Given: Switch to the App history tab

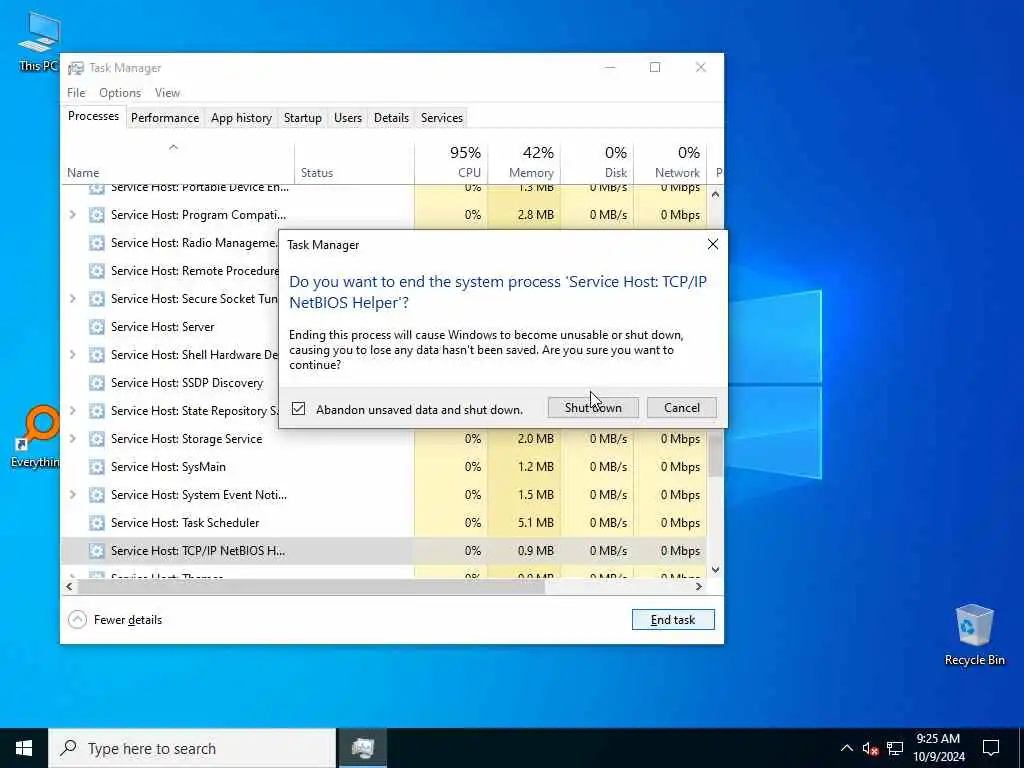Looking at the screenshot, I should [x=241, y=118].
